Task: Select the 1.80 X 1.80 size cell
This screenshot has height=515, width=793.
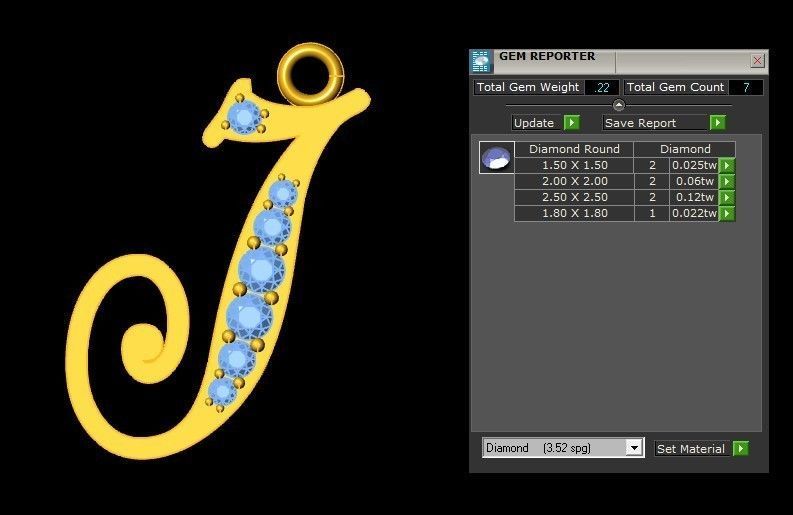Action: point(575,213)
